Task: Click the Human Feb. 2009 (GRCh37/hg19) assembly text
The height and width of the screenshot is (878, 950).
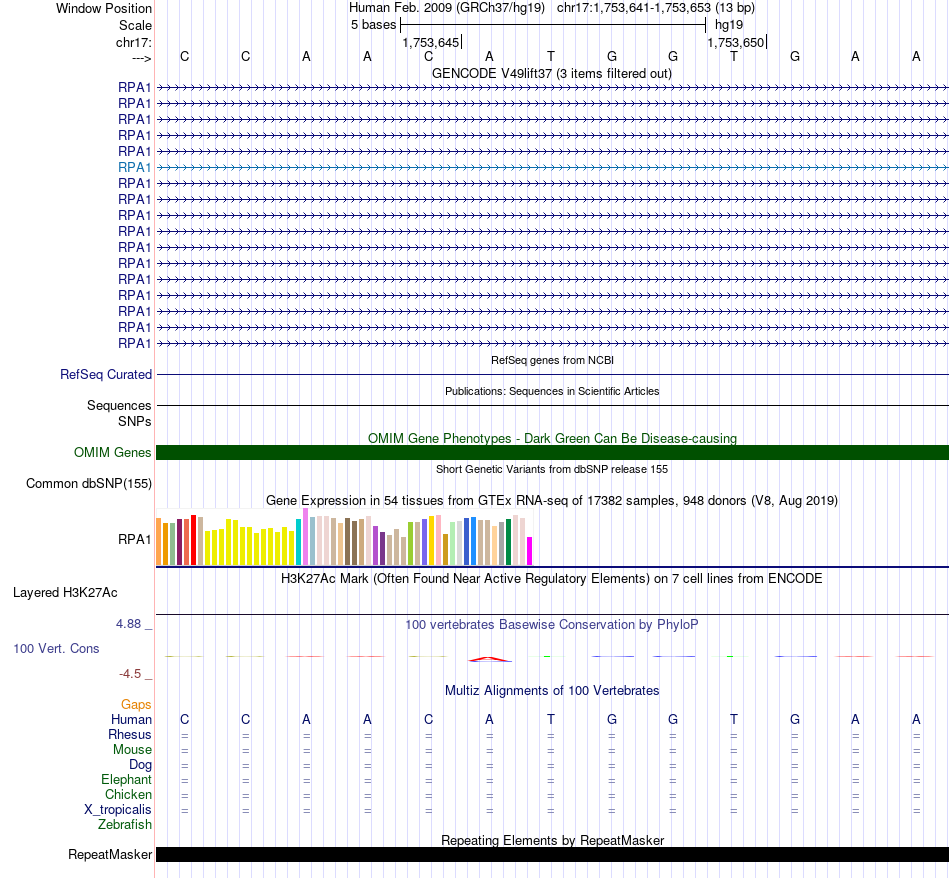Action: point(447,8)
